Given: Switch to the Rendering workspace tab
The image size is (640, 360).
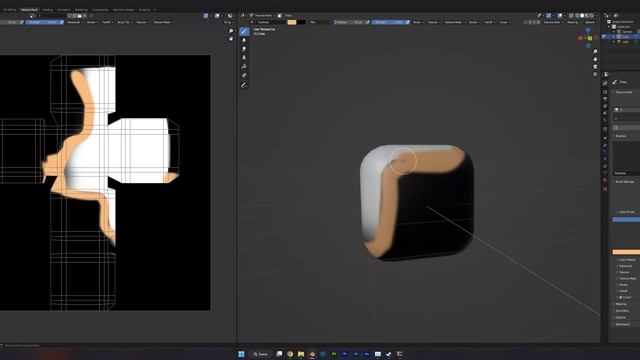Looking at the screenshot, I should click(x=81, y=9).
